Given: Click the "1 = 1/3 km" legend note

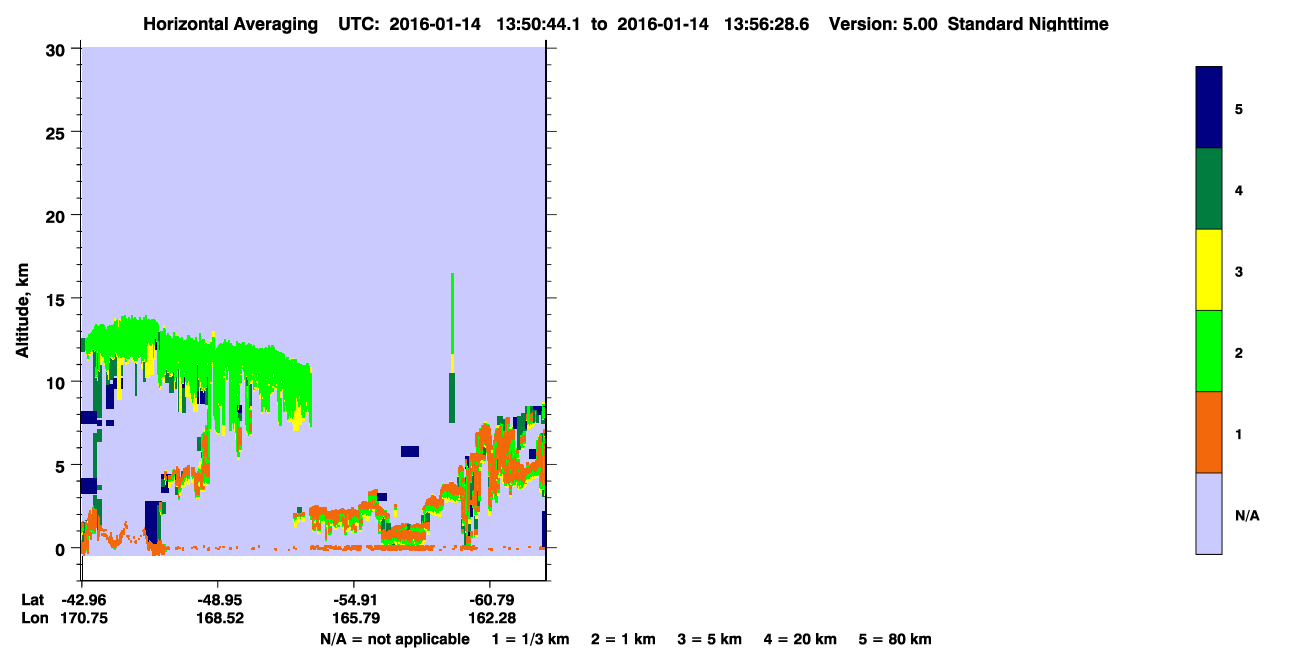Looking at the screenshot, I should (530, 639).
